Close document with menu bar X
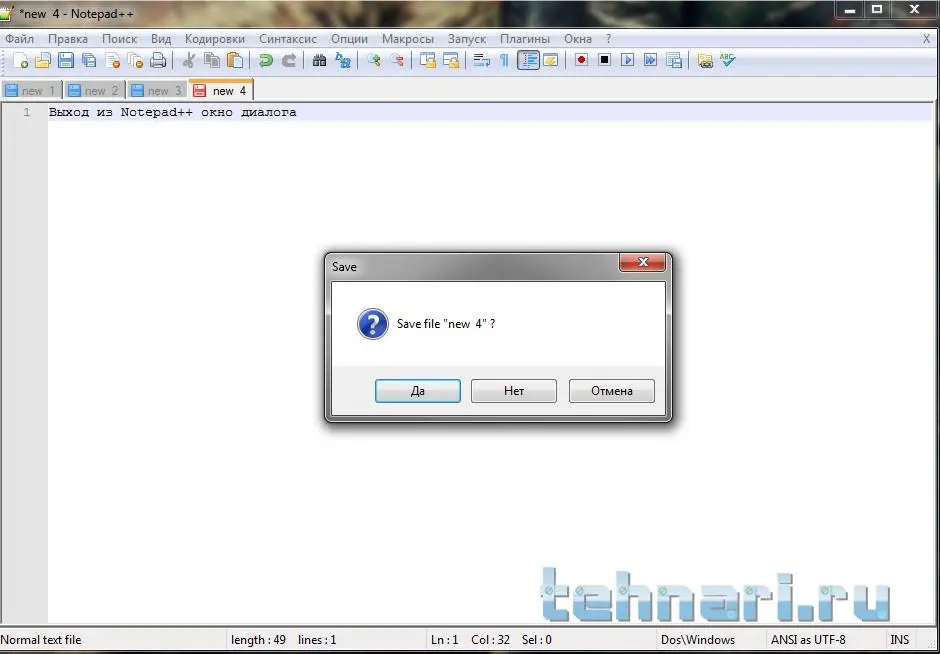The image size is (940, 654). point(926,39)
